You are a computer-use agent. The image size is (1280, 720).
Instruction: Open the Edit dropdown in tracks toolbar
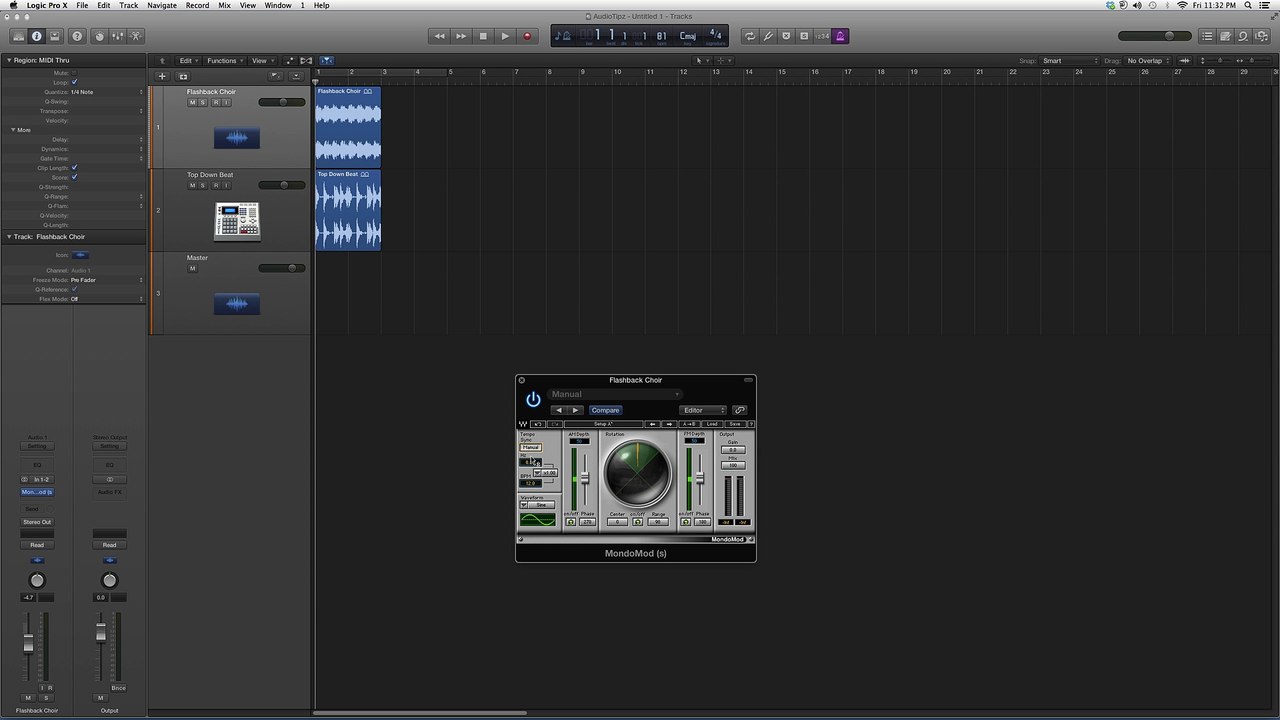coord(190,60)
